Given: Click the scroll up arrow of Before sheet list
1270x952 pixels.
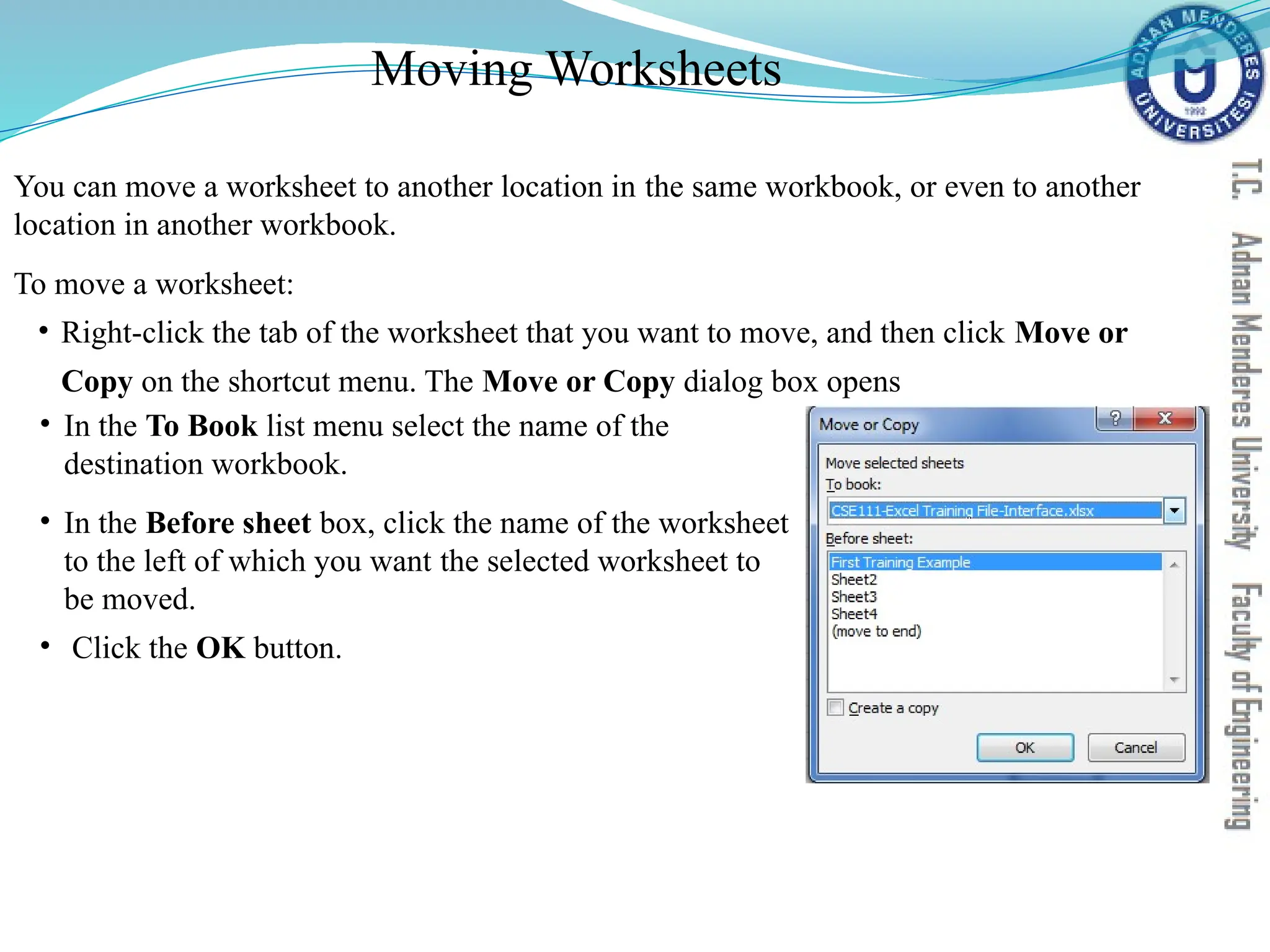Looking at the screenshot, I should click(x=1174, y=565).
